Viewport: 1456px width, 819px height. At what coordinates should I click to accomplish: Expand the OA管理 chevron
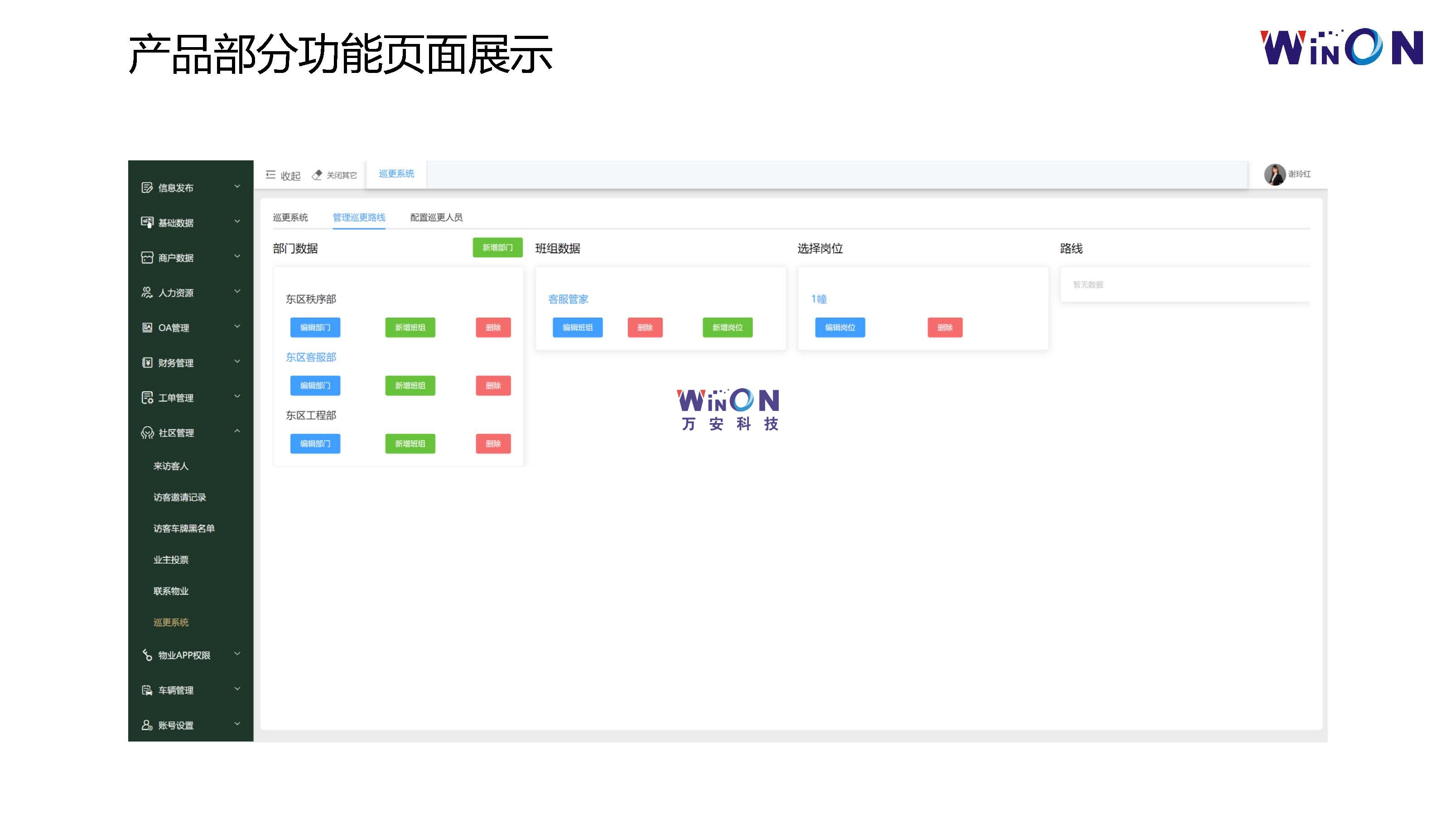point(237,327)
